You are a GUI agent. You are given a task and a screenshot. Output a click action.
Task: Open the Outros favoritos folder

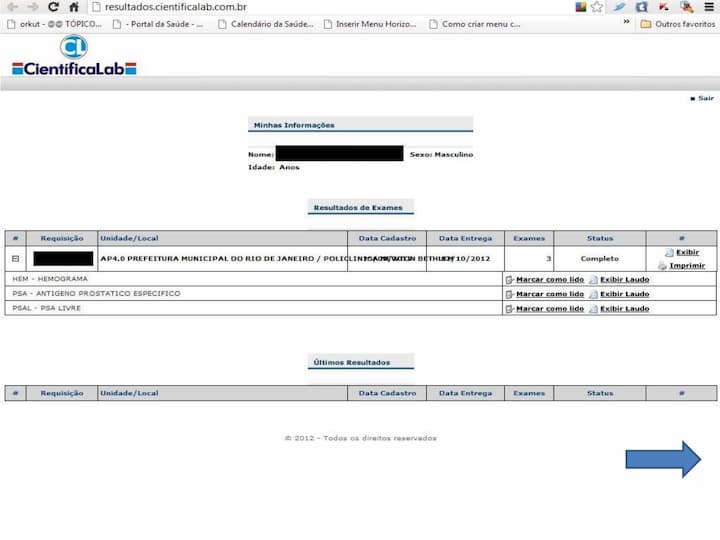tap(678, 24)
